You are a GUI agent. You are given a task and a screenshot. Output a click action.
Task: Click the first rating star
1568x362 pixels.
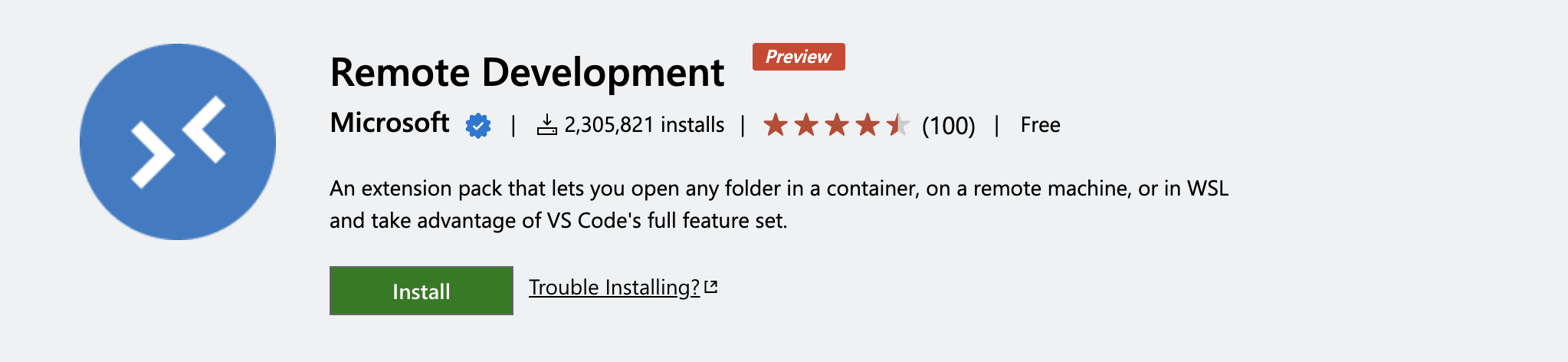click(776, 124)
